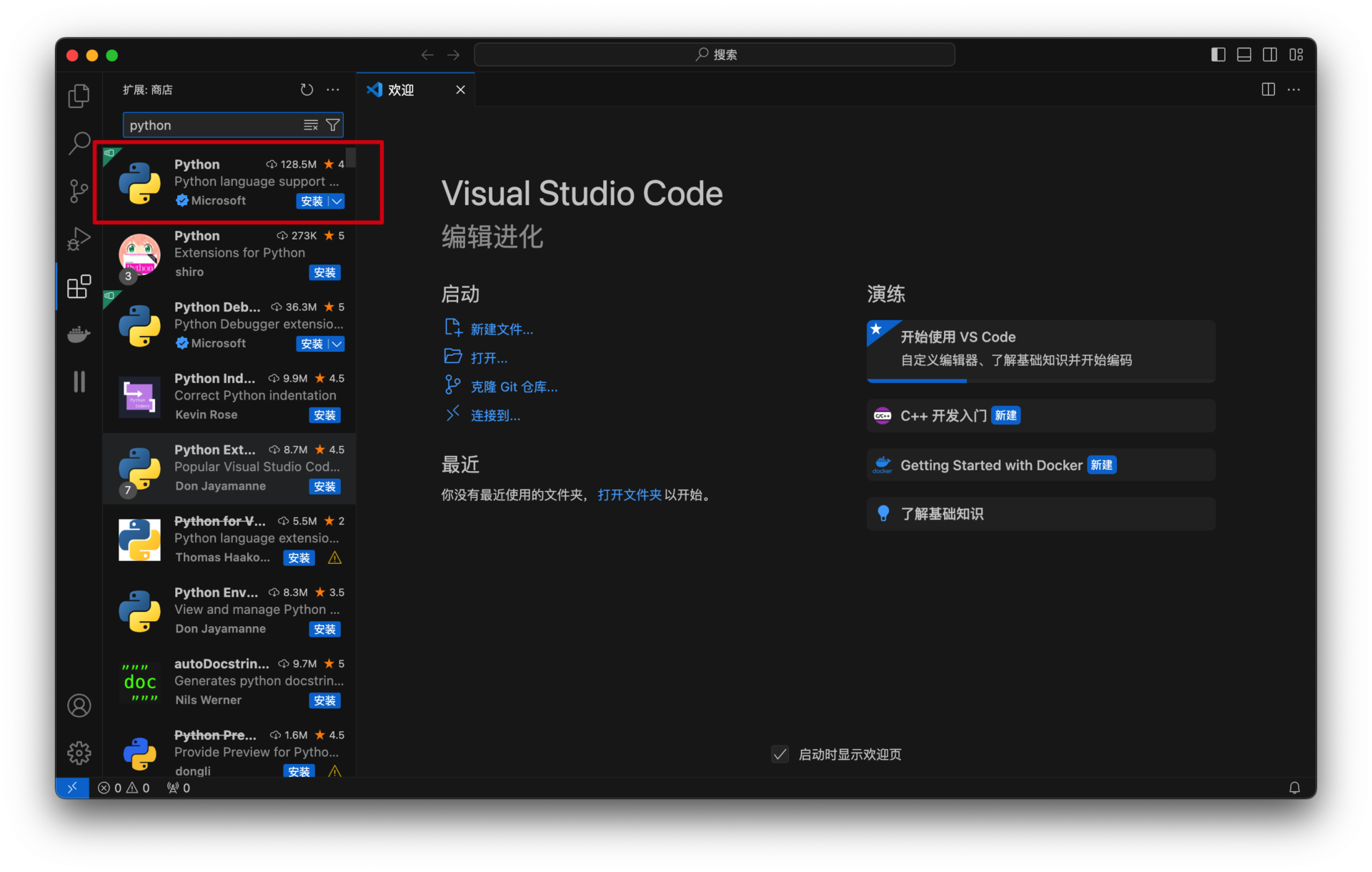Click the extensions list scrollbar thumb
1372x872 pixels.
(x=351, y=157)
